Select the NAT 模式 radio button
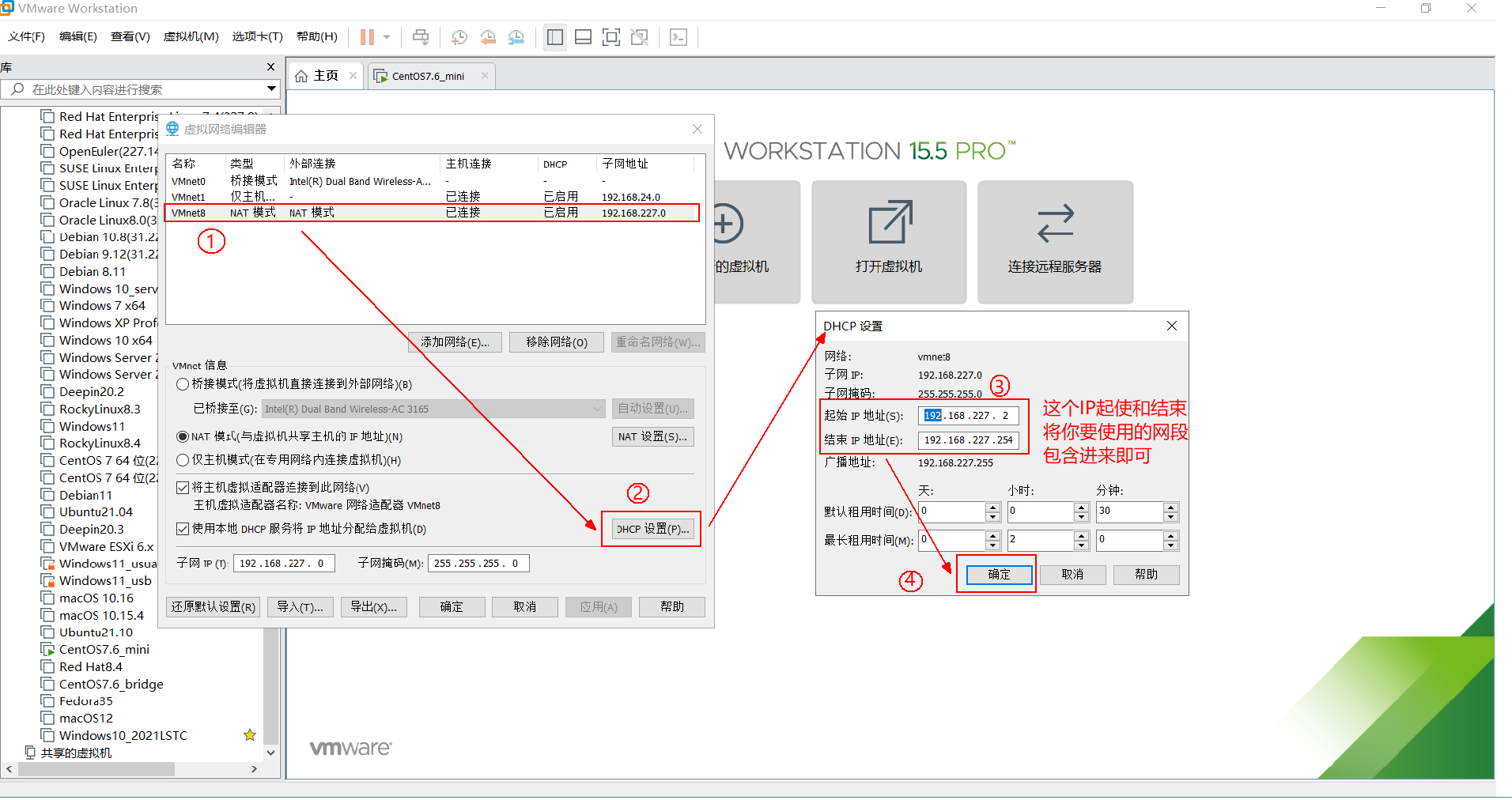 (x=183, y=436)
